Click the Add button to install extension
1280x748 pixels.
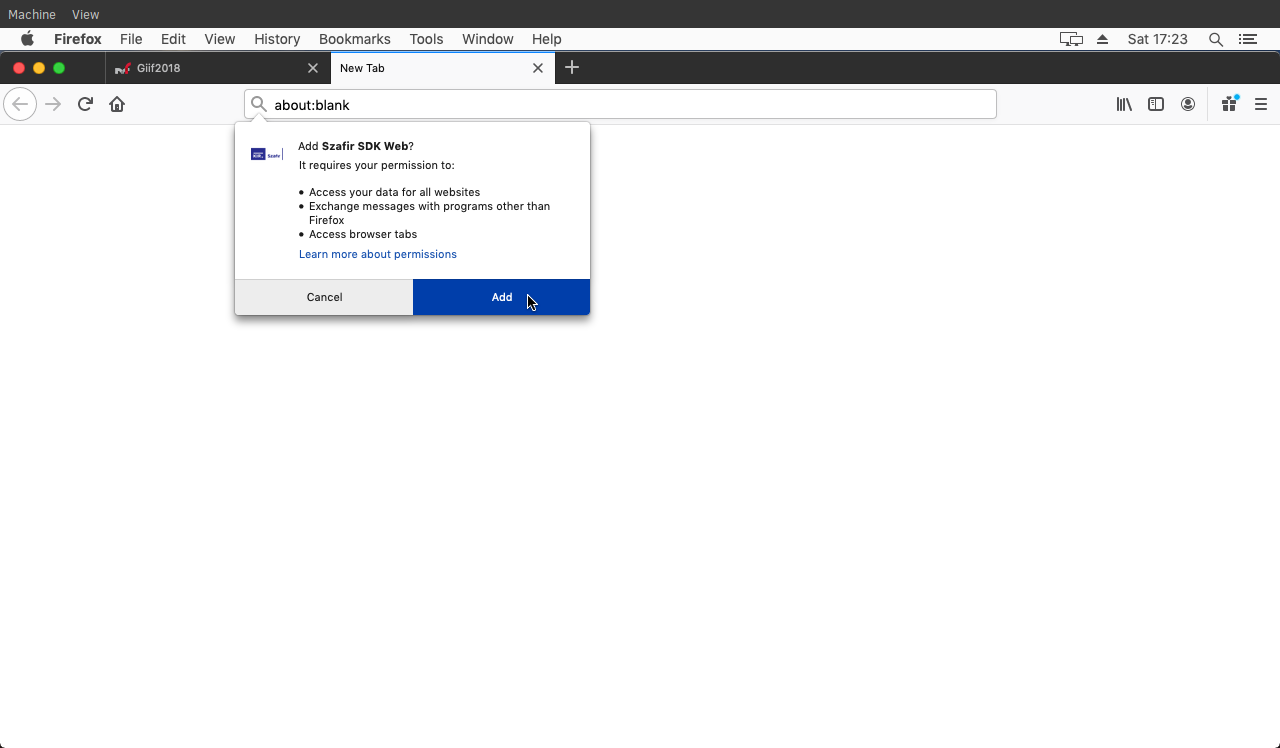pyautogui.click(x=501, y=297)
